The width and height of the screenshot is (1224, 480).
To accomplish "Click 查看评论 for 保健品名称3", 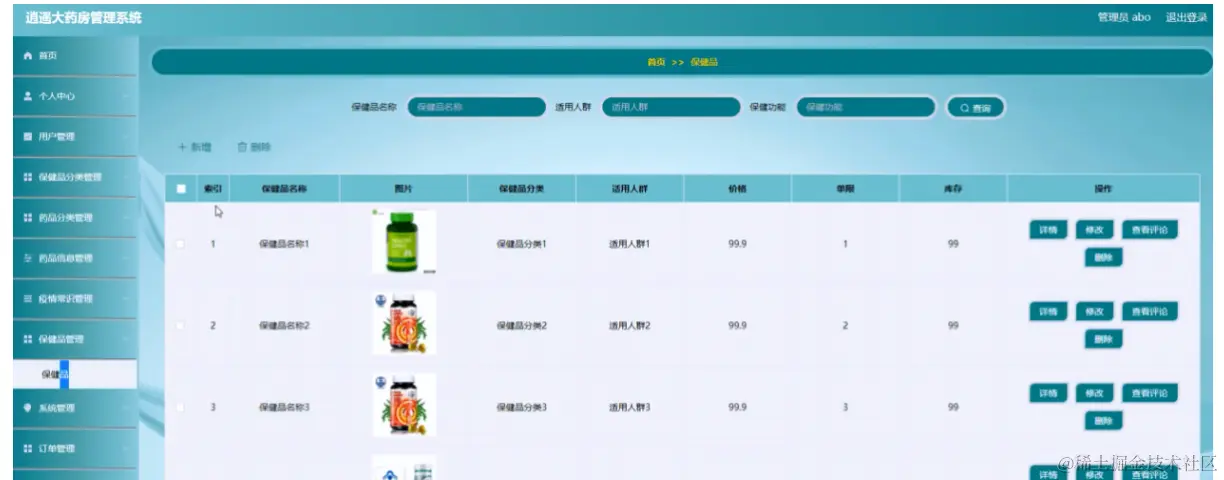I will coord(1149,394).
